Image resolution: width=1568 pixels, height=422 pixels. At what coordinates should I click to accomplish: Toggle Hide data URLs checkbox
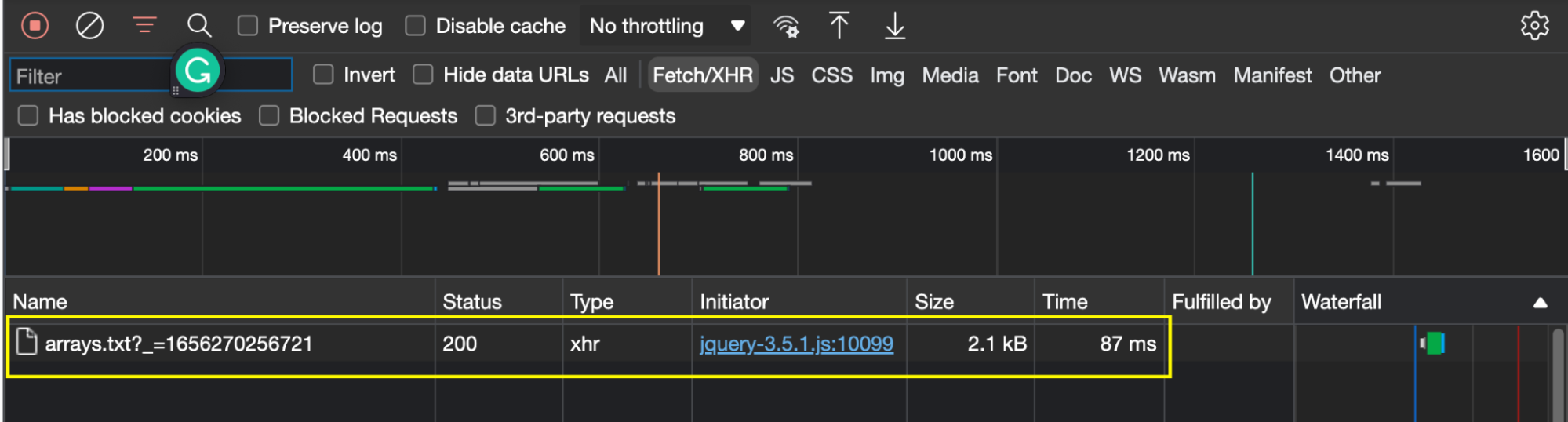tap(423, 75)
